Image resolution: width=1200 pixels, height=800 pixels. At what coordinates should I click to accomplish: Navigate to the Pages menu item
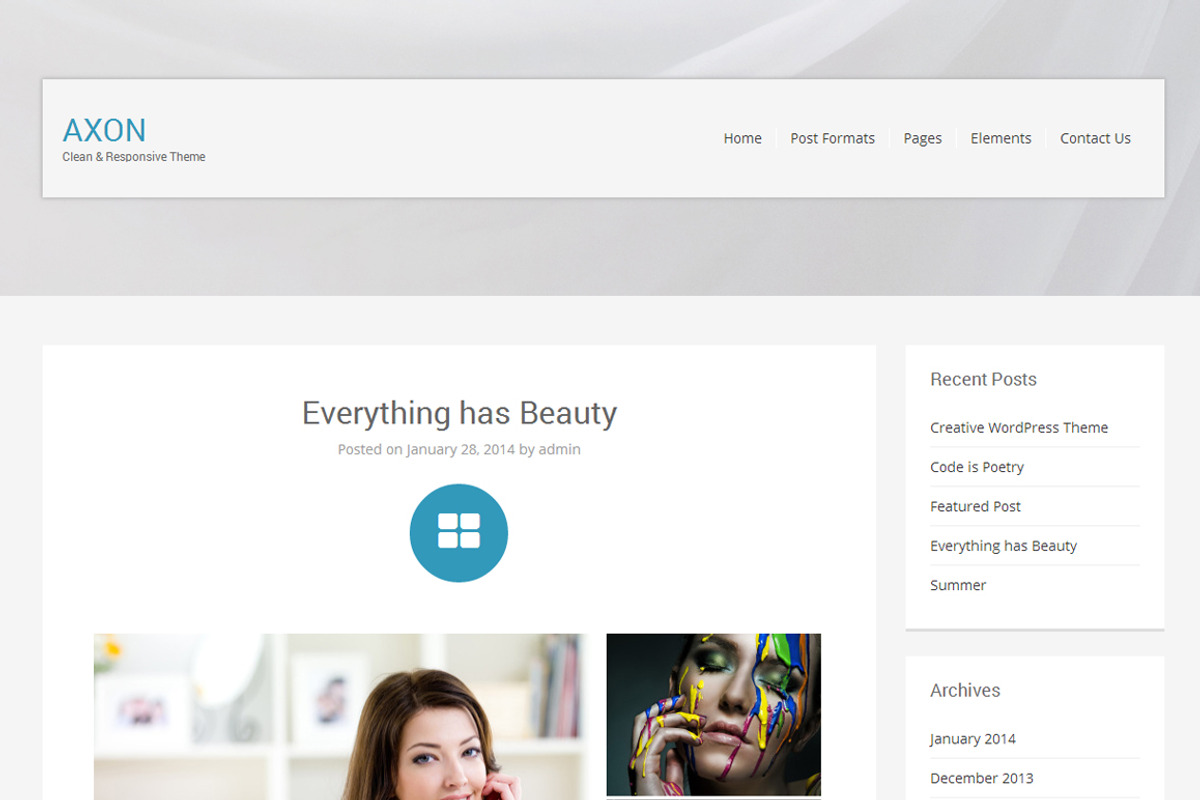(x=922, y=138)
